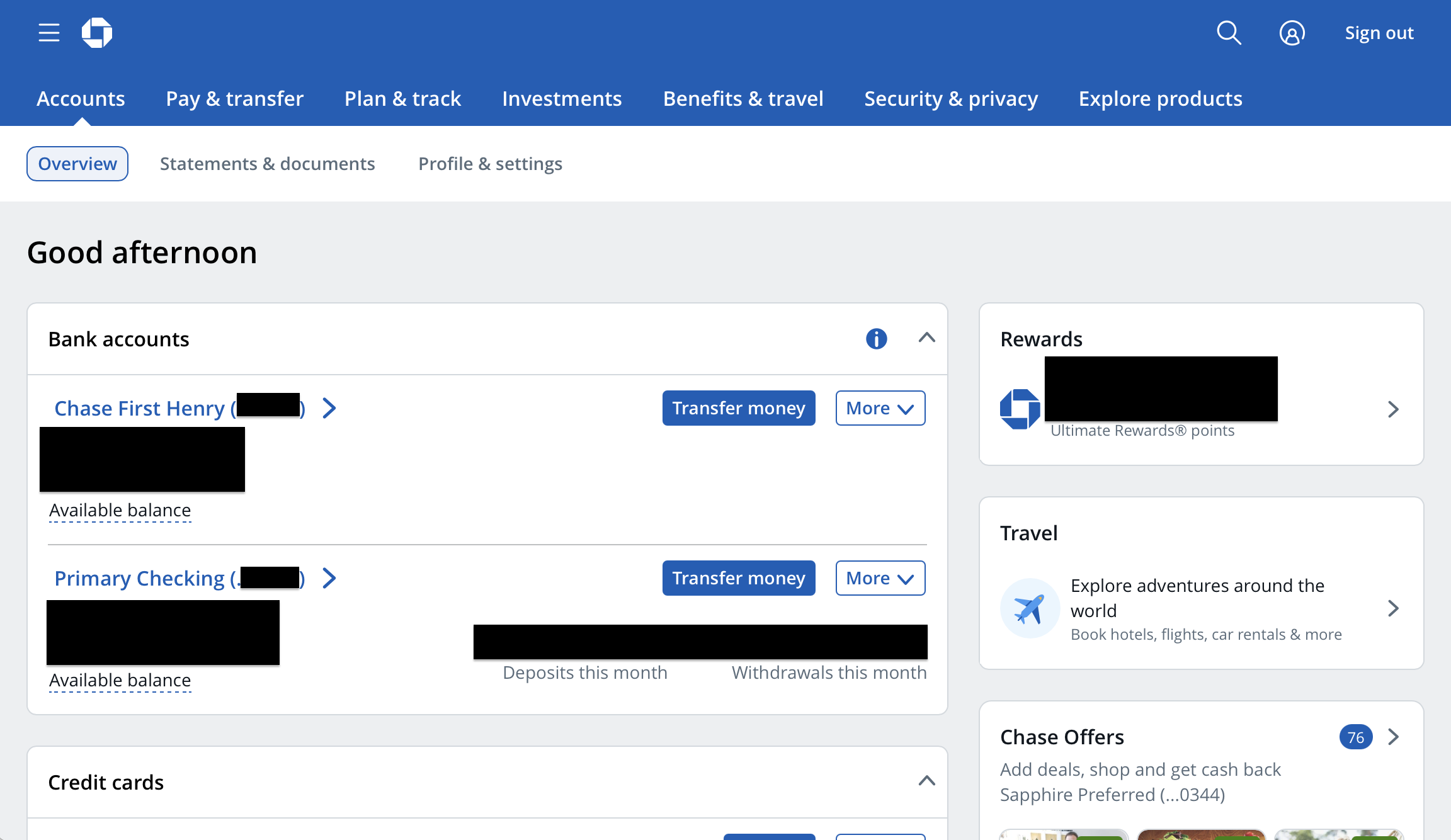Click Book hotels, flights, car rentals text
Screen dimensions: 1451x840
1206,634
